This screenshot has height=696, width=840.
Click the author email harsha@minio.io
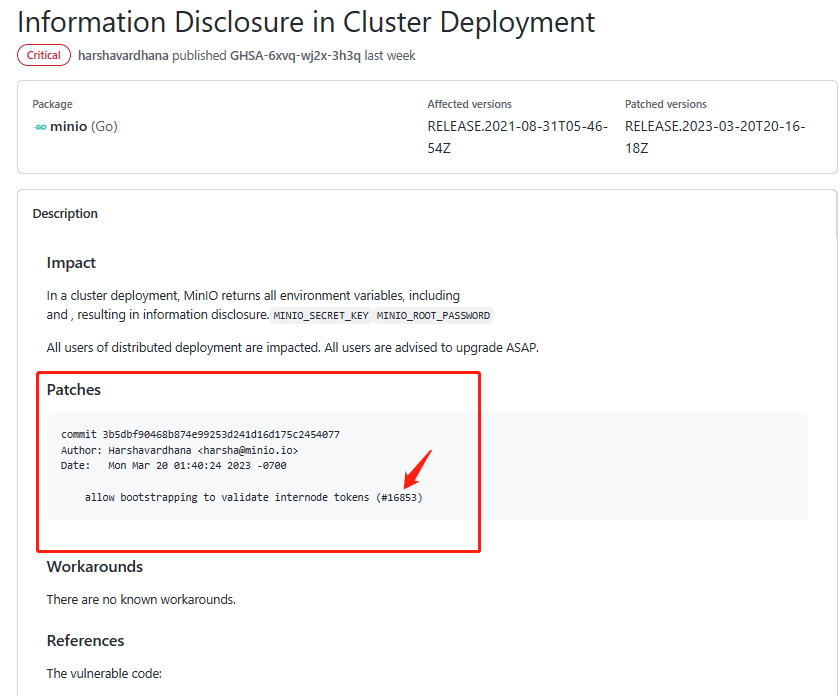[248, 451]
